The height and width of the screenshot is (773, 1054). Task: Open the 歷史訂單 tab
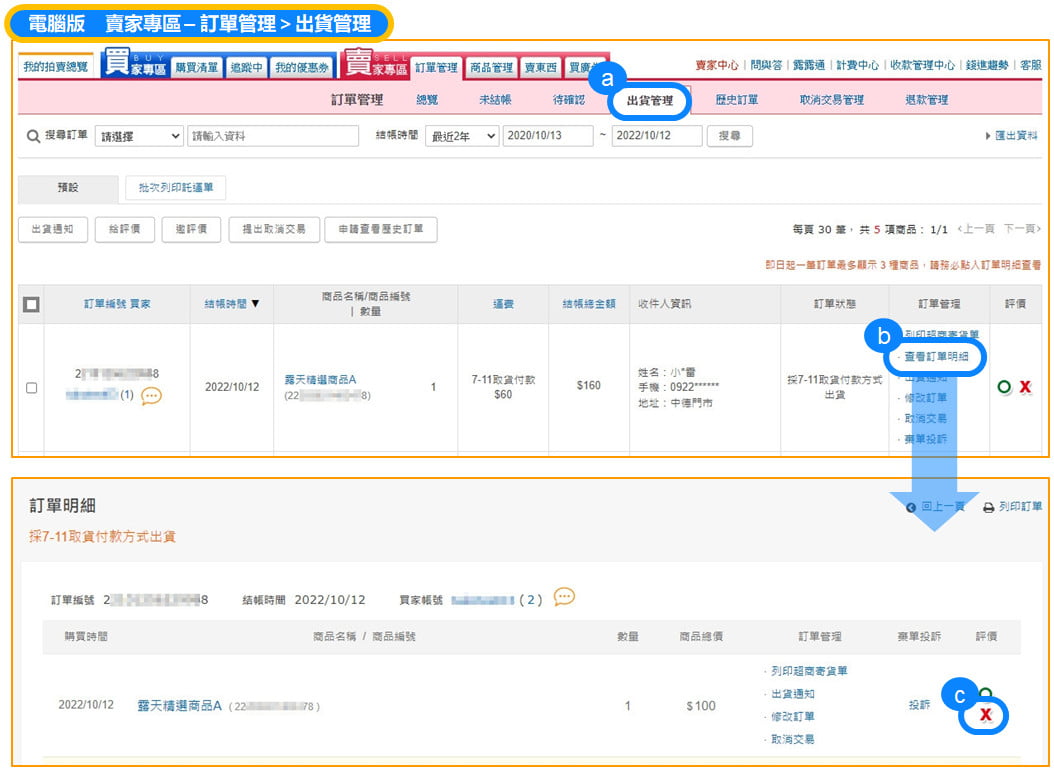[736, 100]
